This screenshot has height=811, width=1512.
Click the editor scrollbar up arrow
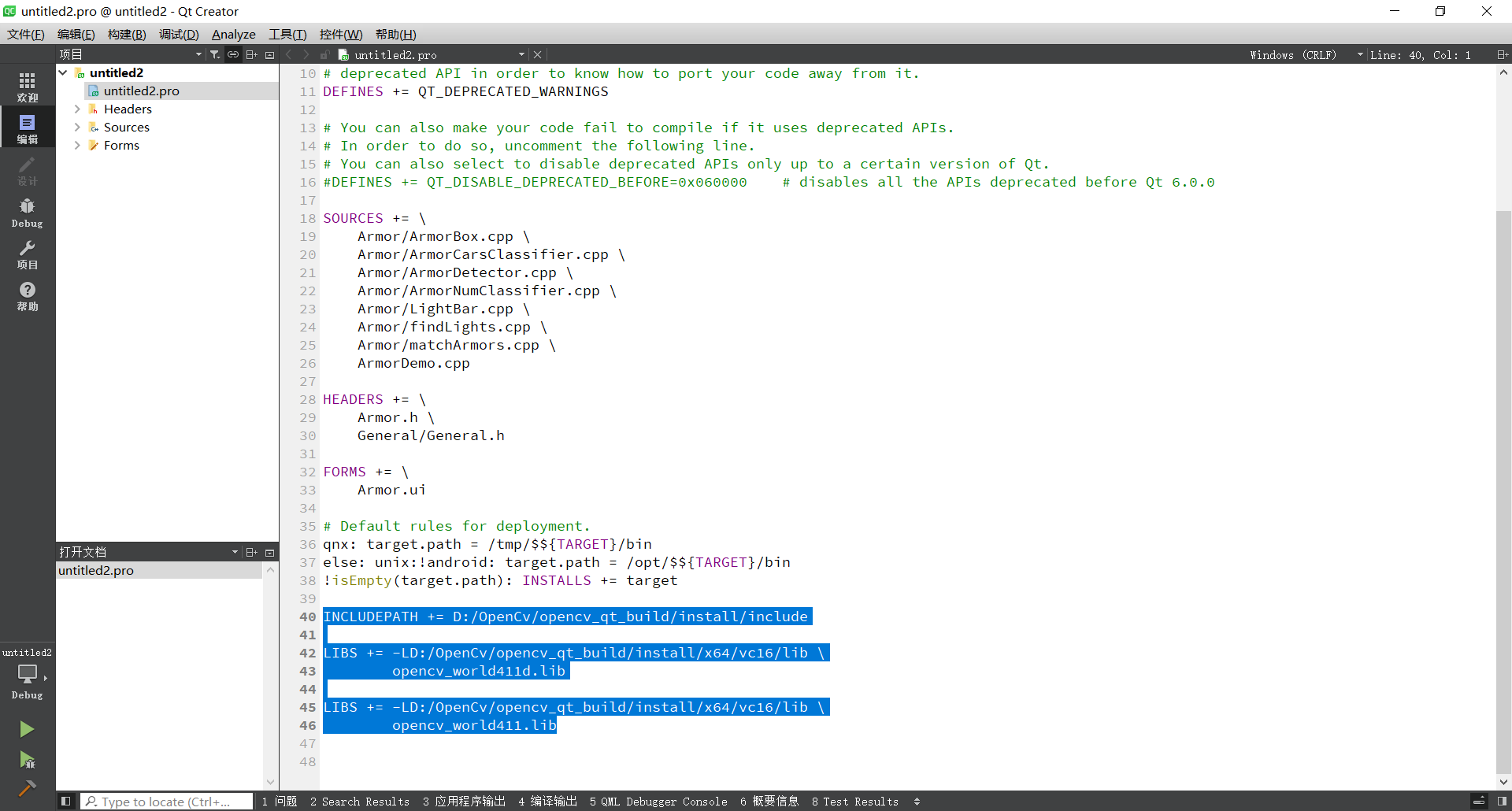point(1503,72)
